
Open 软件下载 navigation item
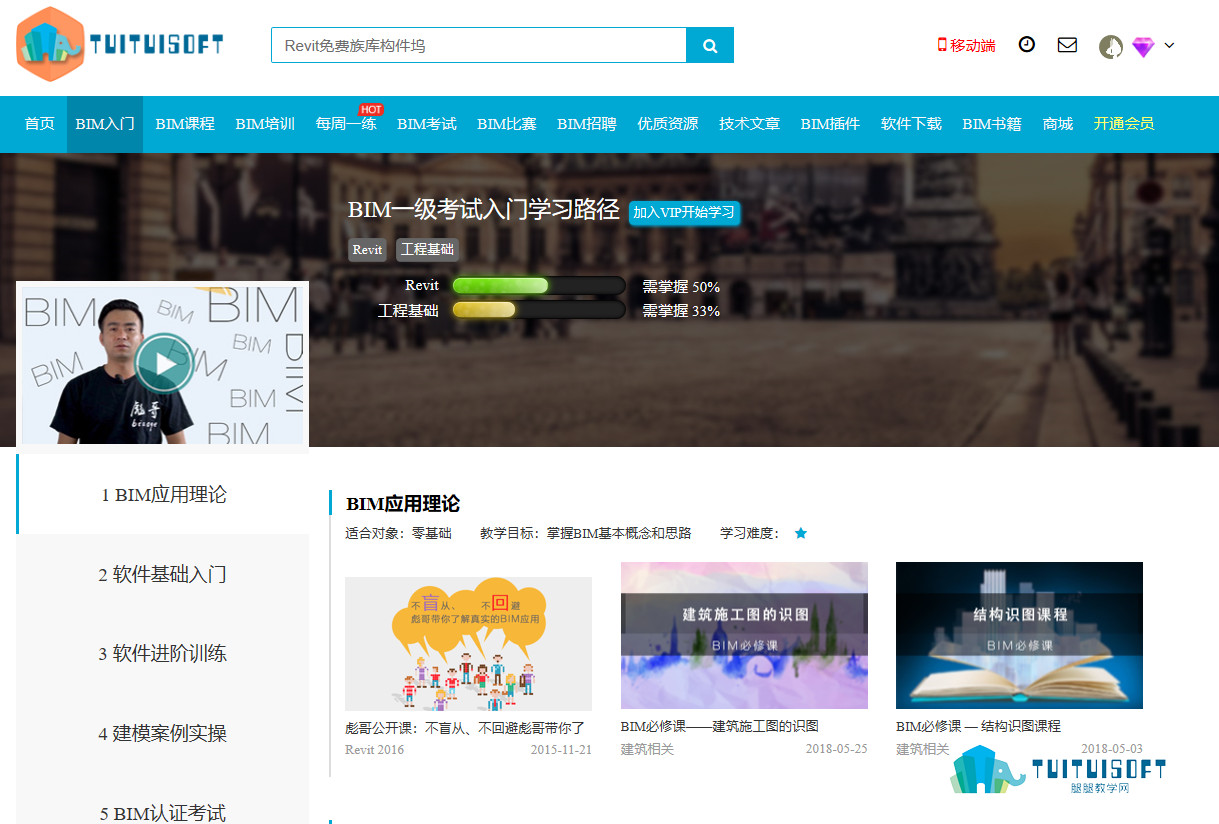coord(911,124)
